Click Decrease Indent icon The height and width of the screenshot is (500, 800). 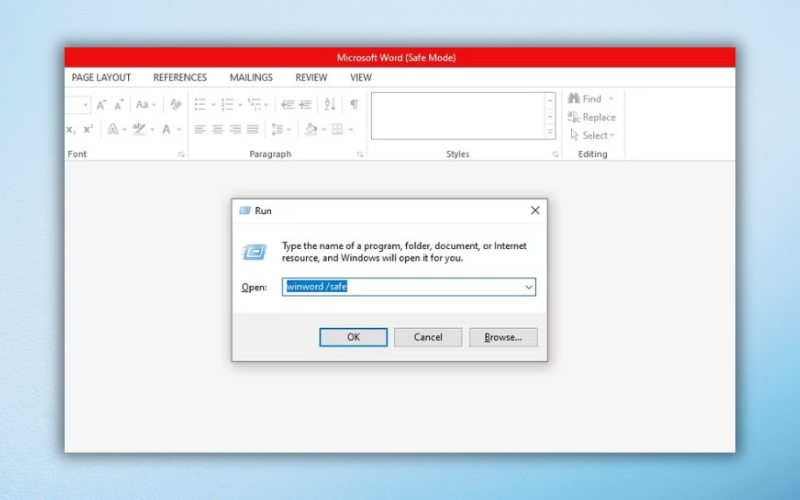click(x=287, y=105)
